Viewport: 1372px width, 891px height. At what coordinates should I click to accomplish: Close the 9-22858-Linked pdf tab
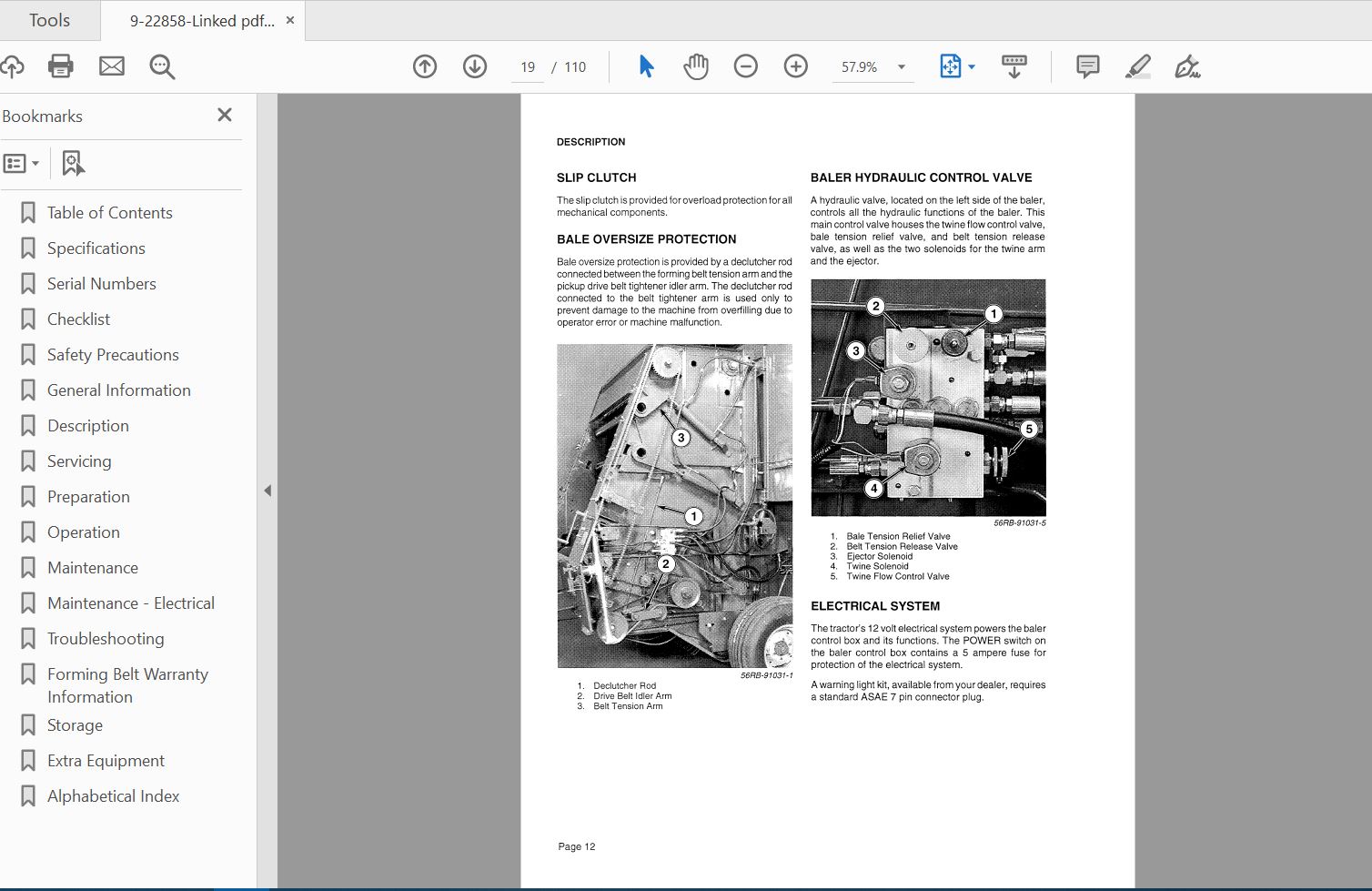pyautogui.click(x=290, y=20)
